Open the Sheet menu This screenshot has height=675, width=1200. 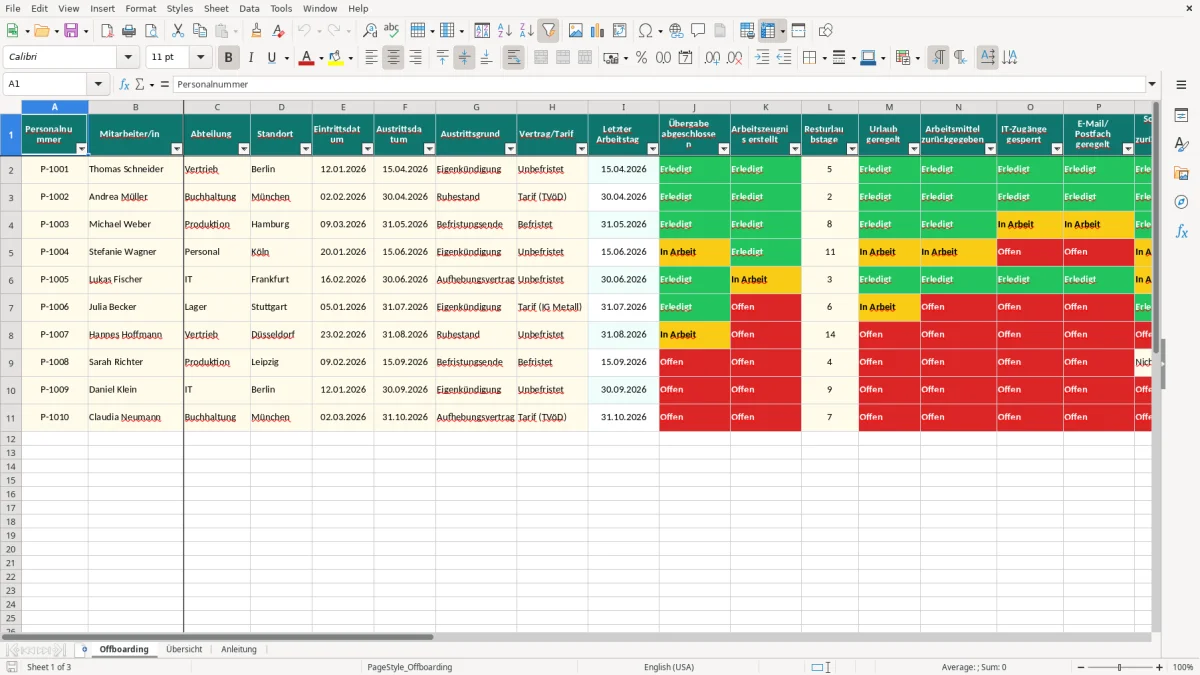point(216,8)
